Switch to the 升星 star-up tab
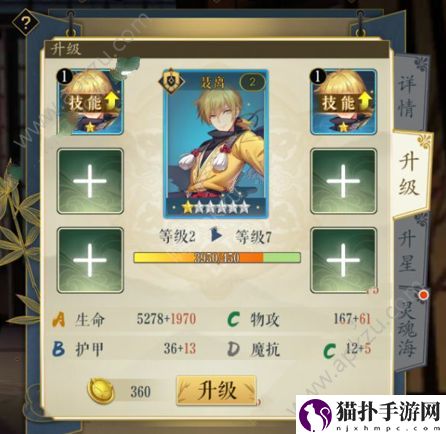This screenshot has width=446, height=434. [407, 251]
